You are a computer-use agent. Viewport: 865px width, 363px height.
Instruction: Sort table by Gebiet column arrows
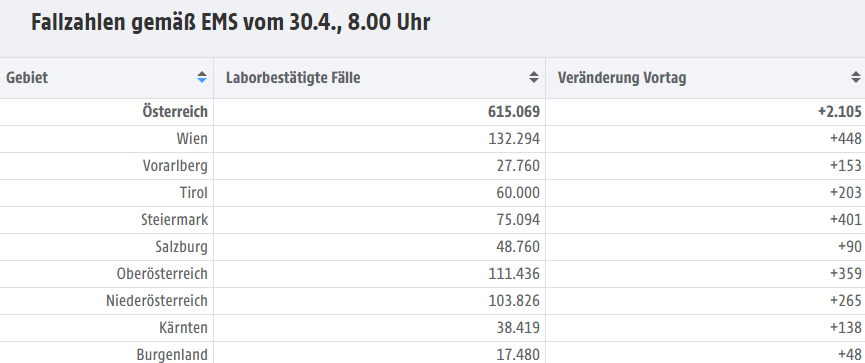click(202, 78)
